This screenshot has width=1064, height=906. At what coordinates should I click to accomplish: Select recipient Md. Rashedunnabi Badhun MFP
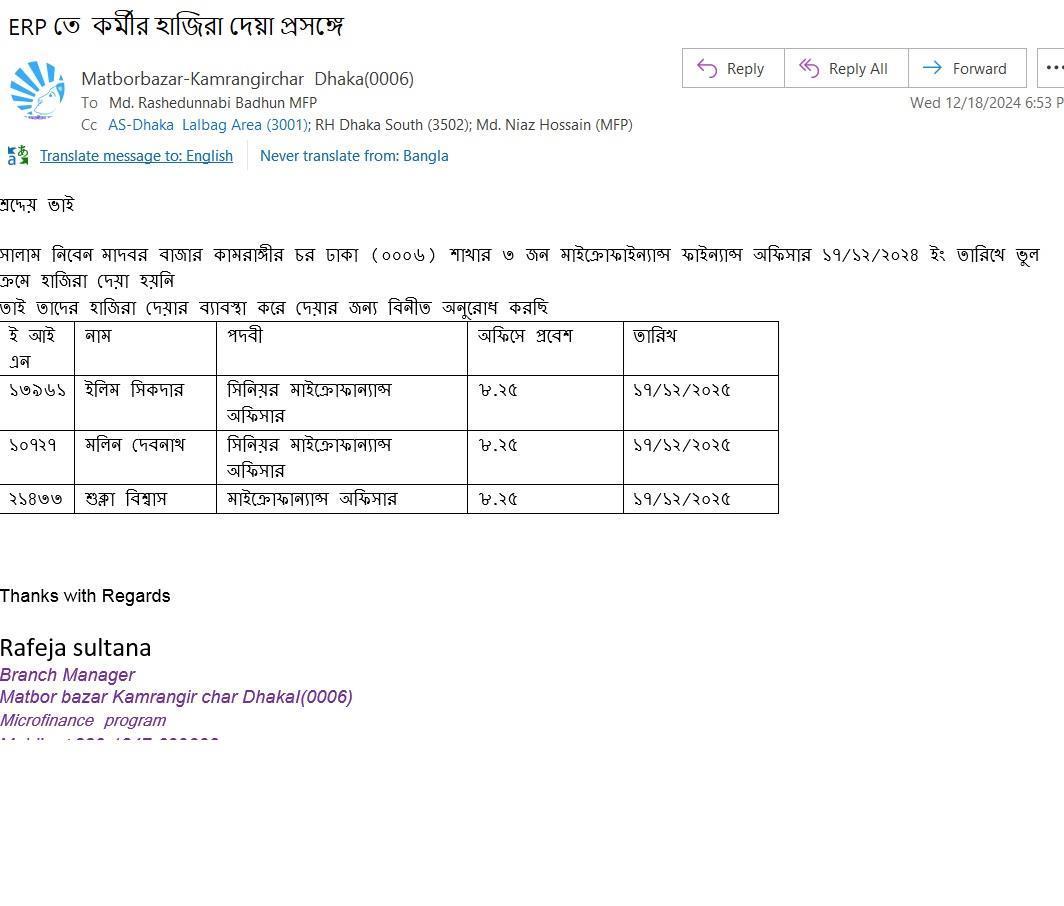(x=213, y=102)
